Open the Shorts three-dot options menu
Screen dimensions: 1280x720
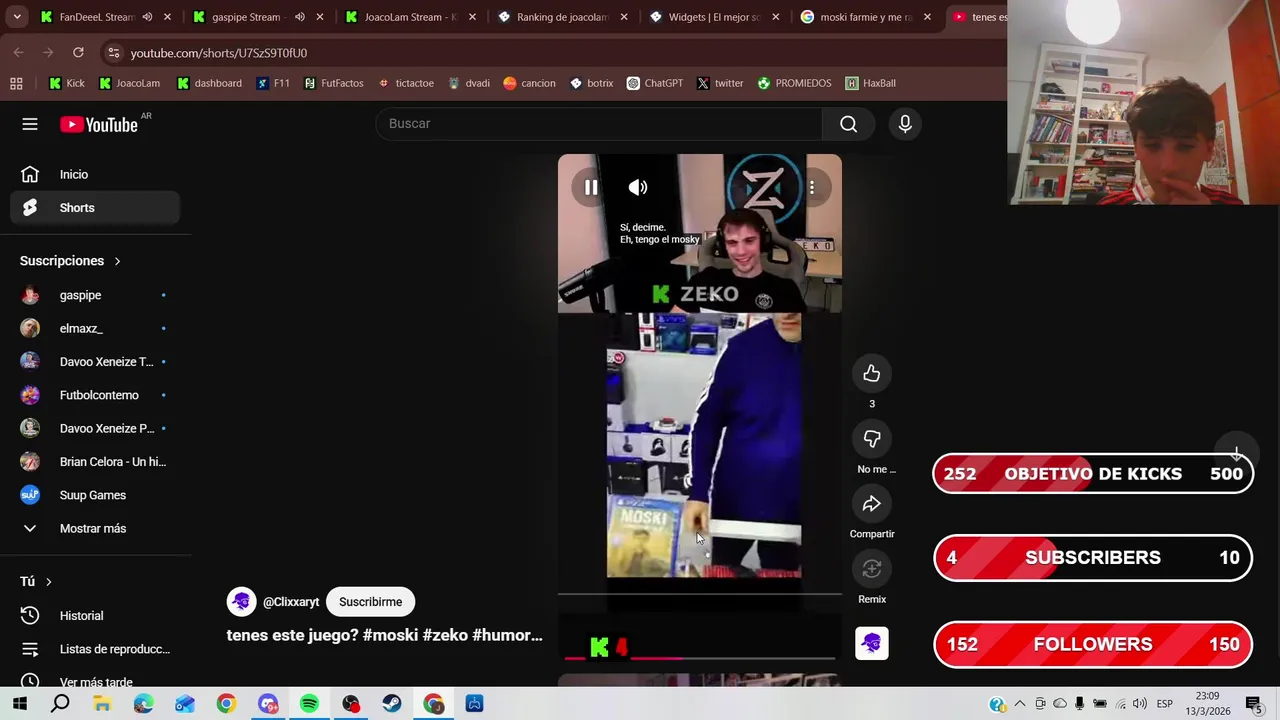point(812,187)
